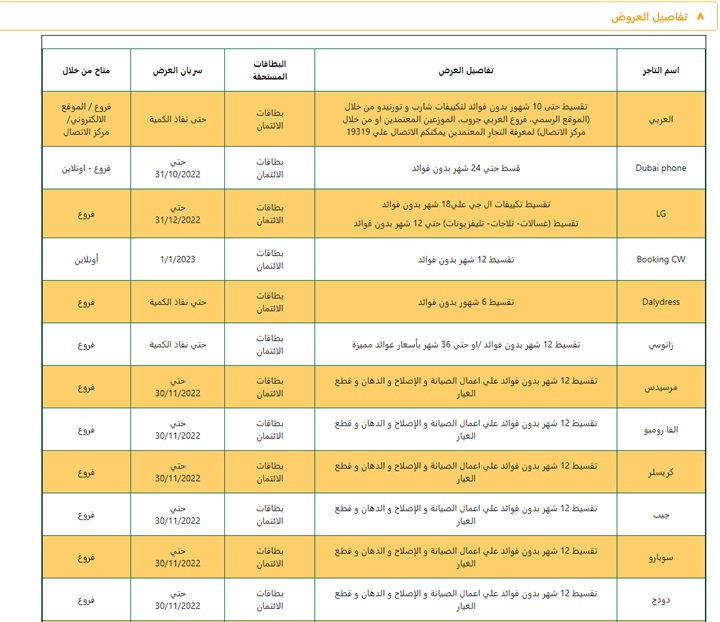The image size is (720, 622).
Task: Click the Dubai phone 31/10/2022 validity cell
Action: (178, 168)
